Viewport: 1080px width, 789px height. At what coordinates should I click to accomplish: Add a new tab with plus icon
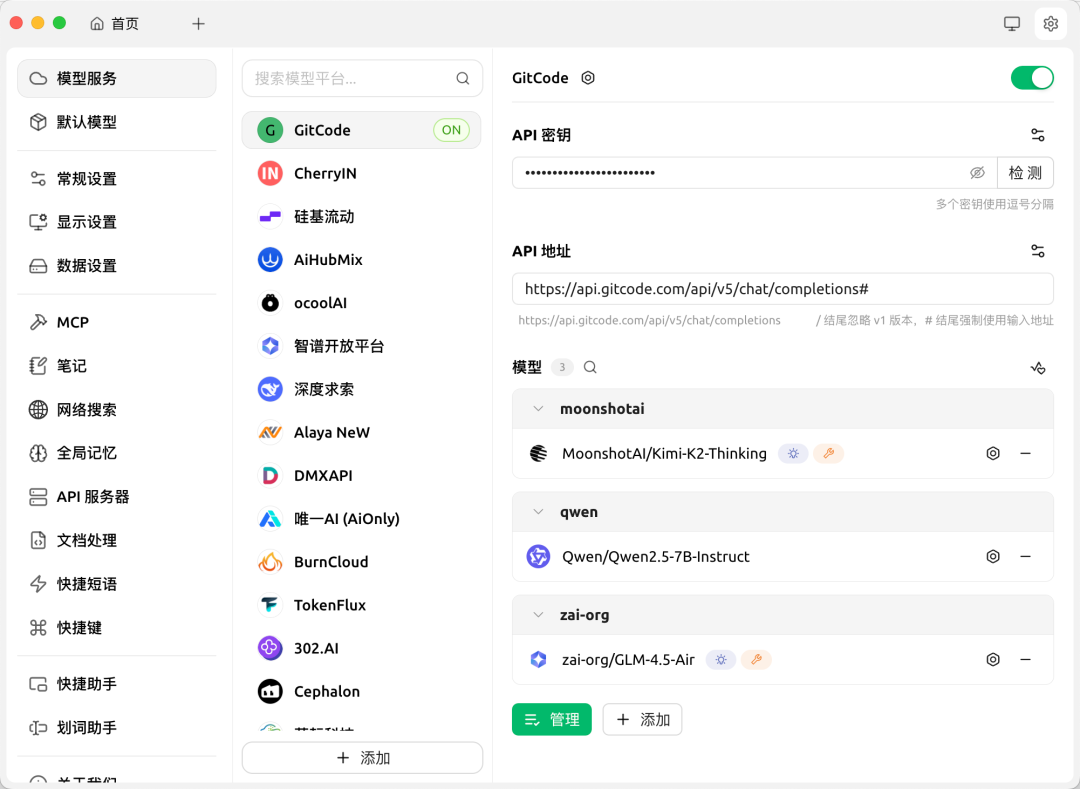(x=198, y=23)
